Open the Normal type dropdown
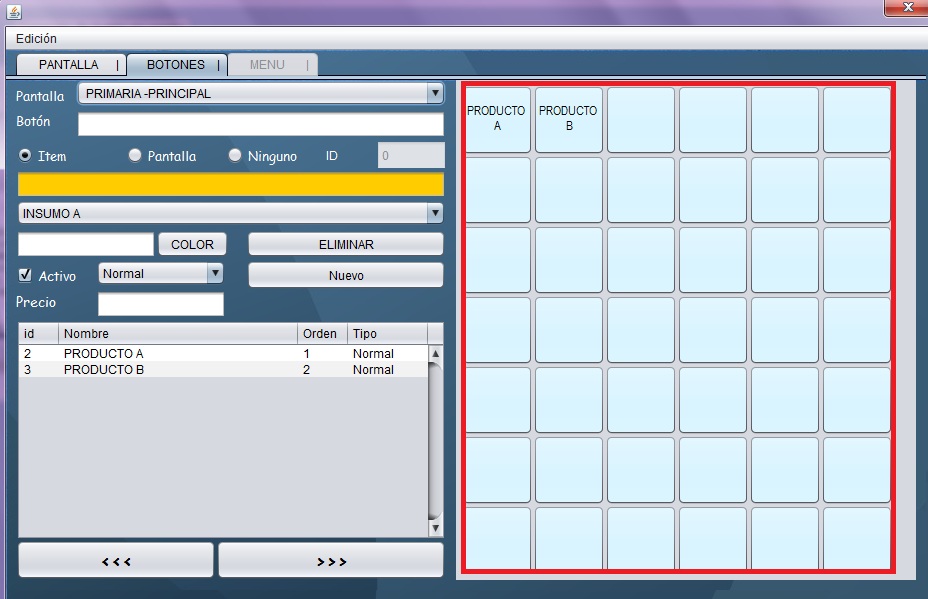 160,273
